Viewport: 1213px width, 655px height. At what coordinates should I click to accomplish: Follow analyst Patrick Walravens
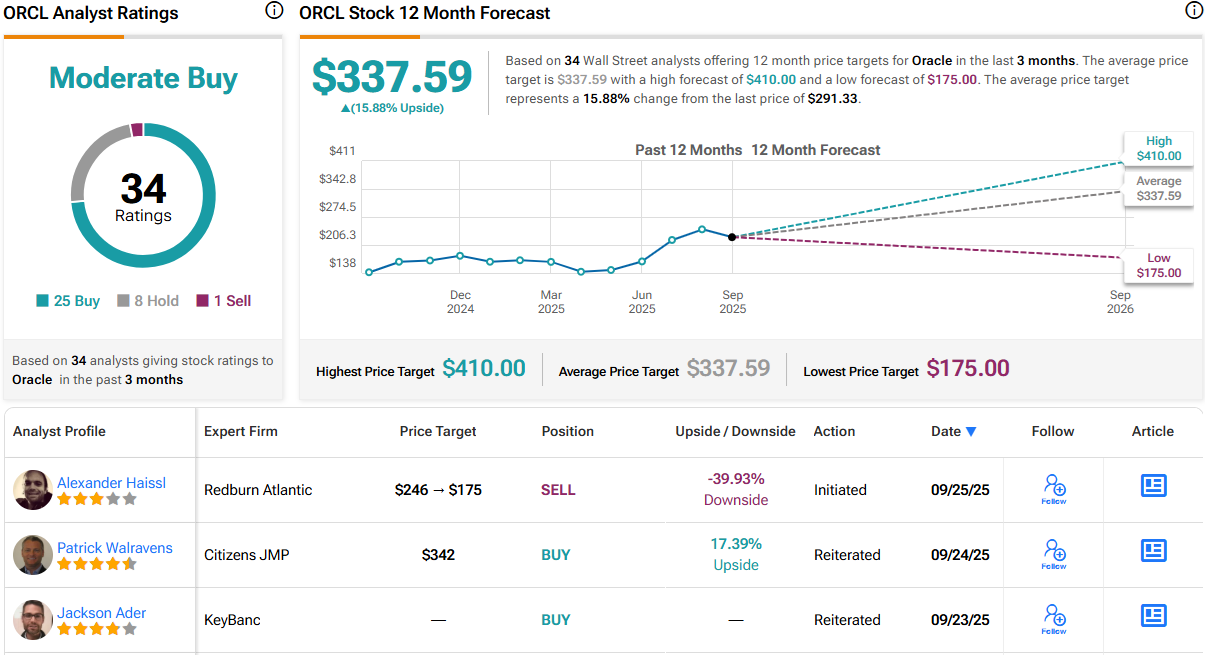coord(1054,554)
